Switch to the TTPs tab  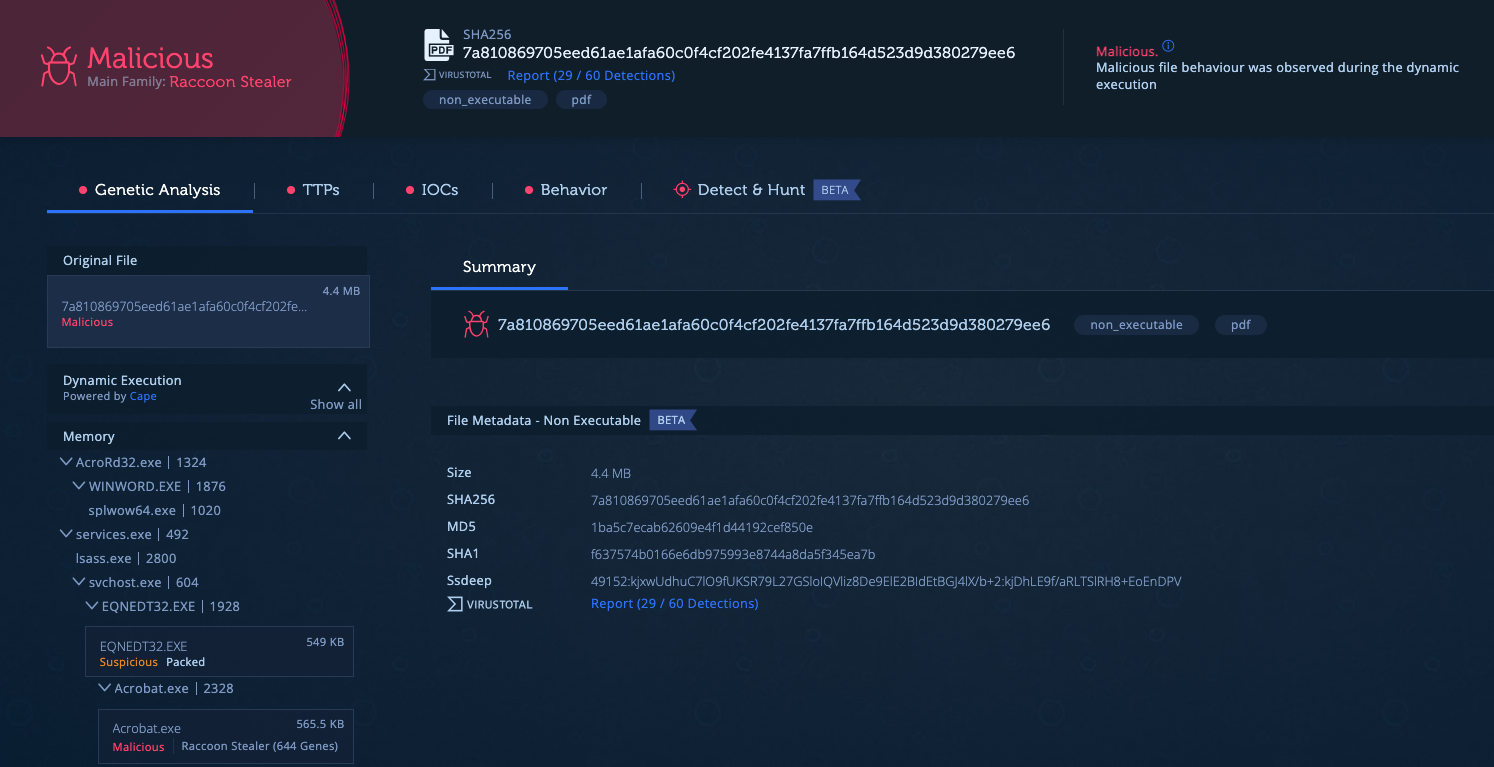click(x=313, y=190)
